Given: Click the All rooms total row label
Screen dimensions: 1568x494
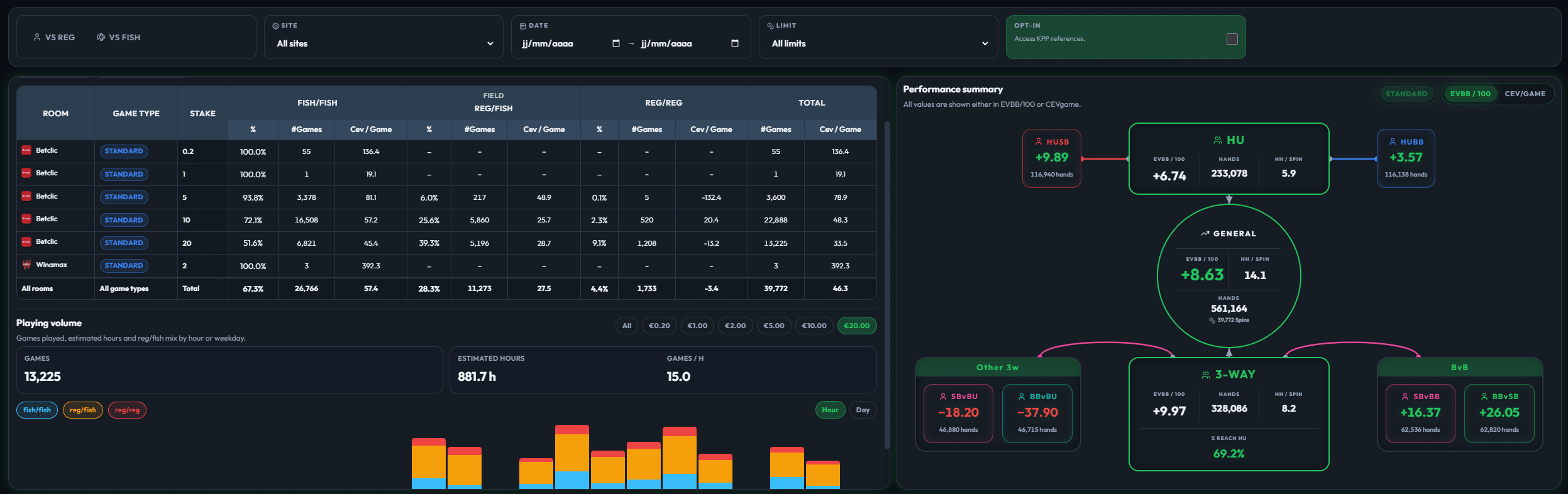Looking at the screenshot, I should [x=37, y=288].
